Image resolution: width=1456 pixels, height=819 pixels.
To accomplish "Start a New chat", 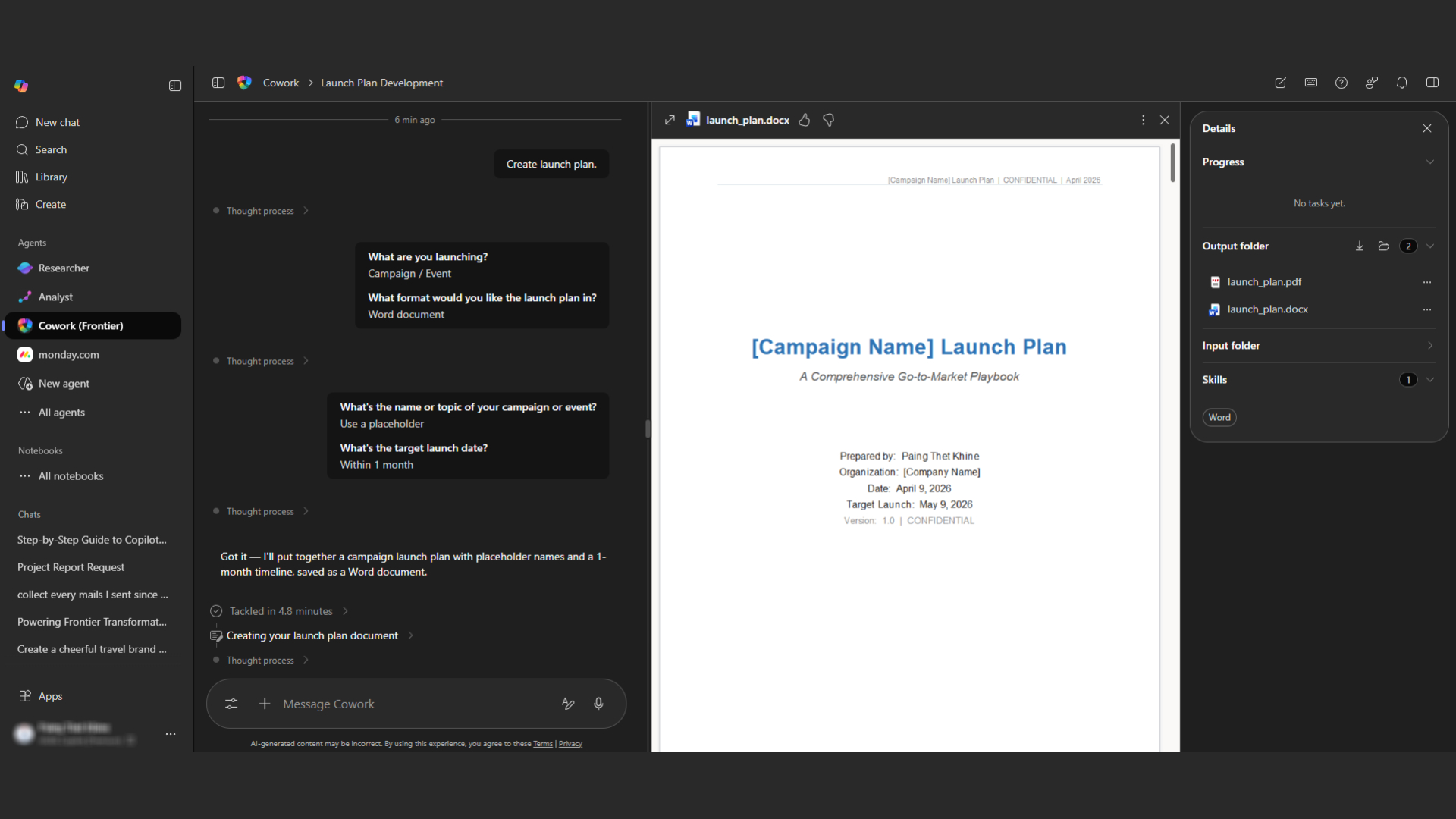I will click(57, 122).
